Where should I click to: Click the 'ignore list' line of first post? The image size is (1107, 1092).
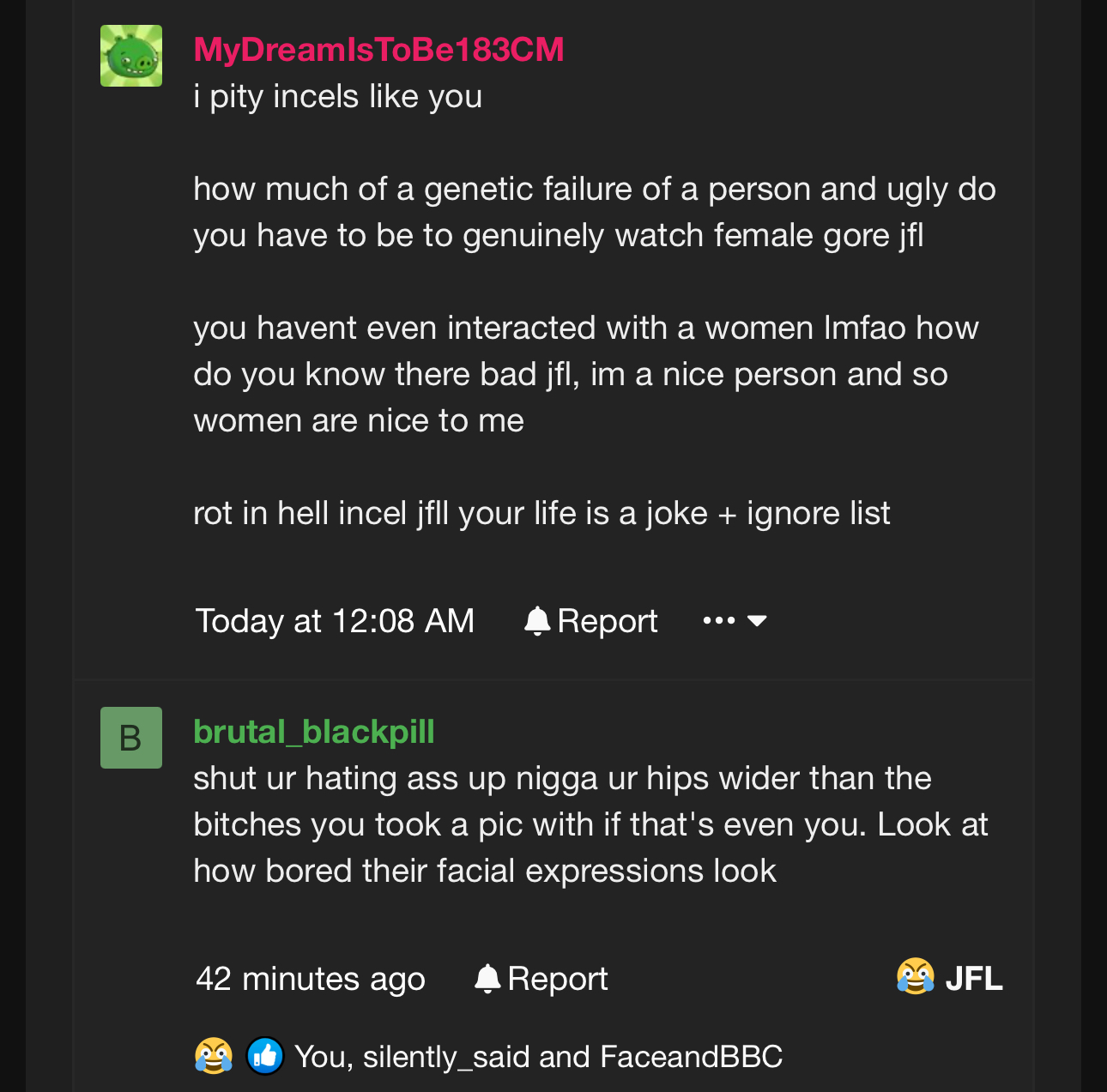[541, 513]
